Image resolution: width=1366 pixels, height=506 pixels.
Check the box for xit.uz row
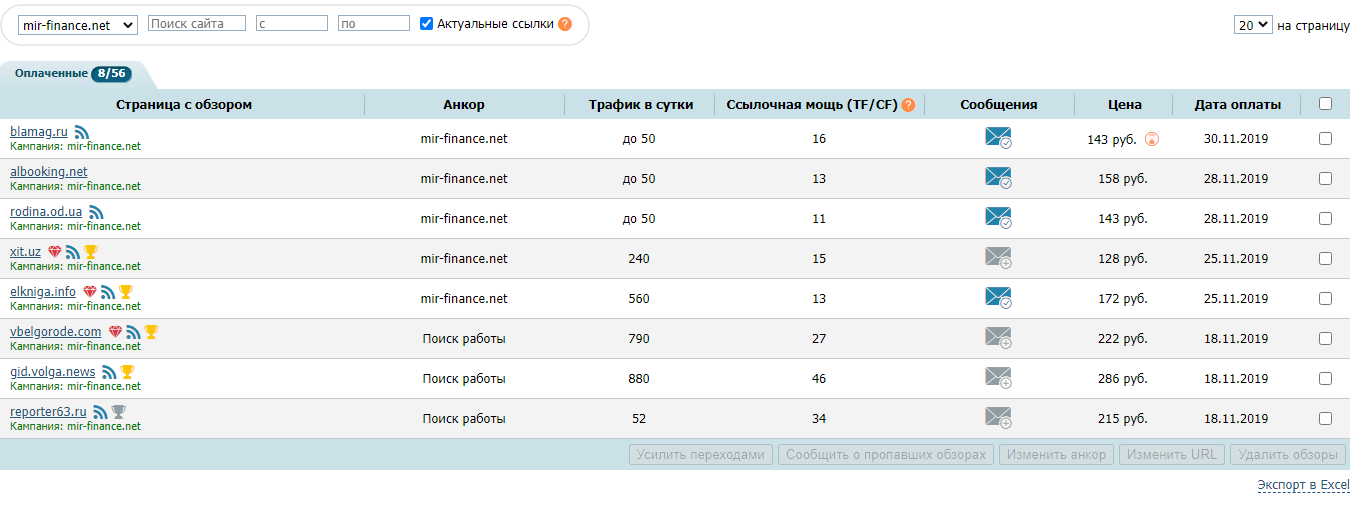point(1325,259)
